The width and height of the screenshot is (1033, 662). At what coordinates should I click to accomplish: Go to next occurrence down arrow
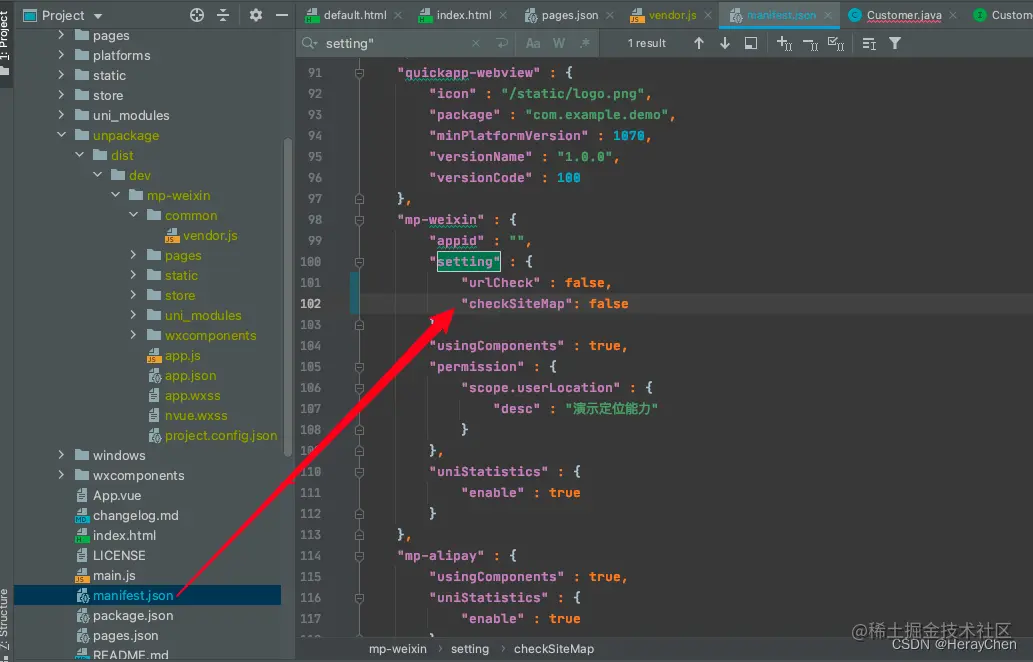coord(725,43)
